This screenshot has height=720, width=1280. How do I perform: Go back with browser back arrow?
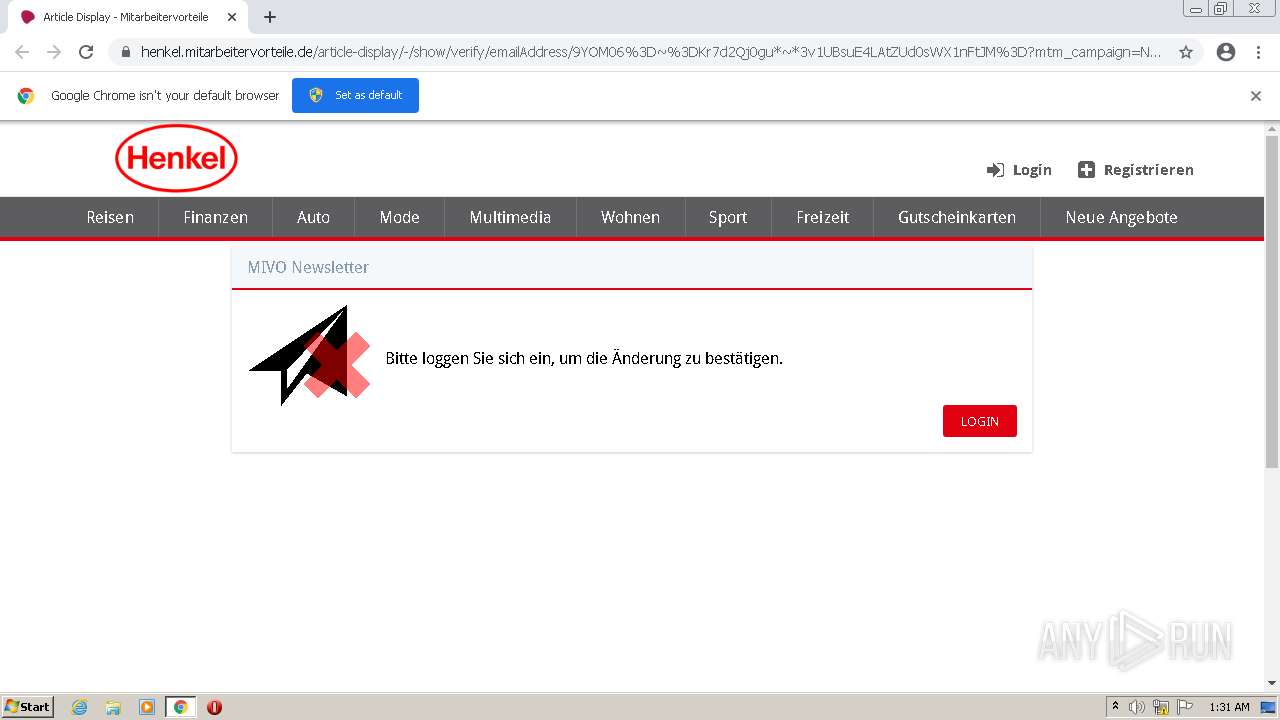click(x=22, y=52)
